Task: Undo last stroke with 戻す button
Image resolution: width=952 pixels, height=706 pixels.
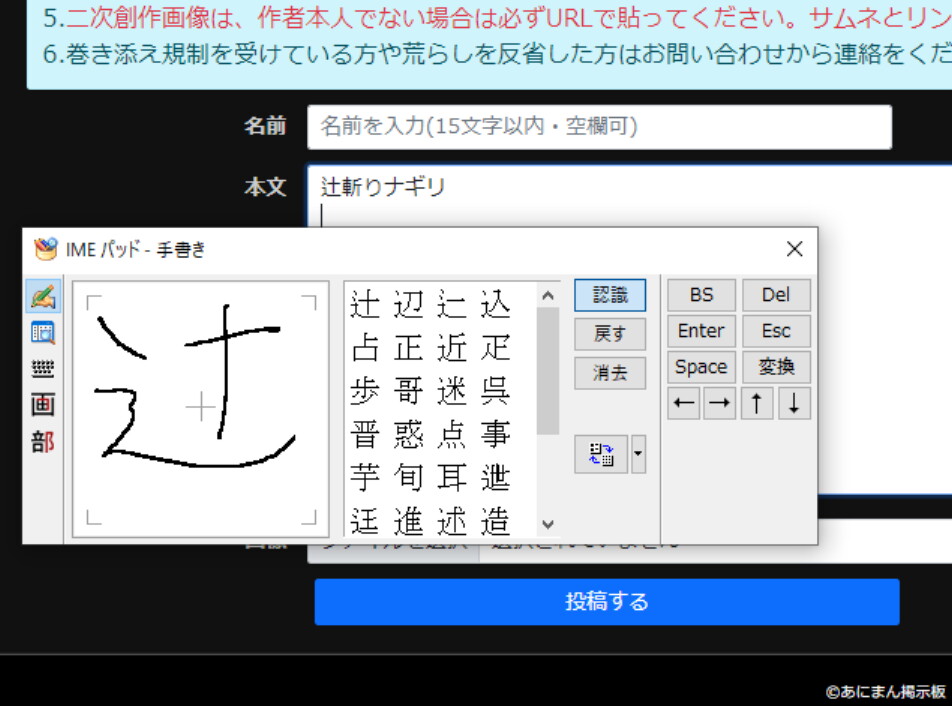Action: click(x=610, y=333)
